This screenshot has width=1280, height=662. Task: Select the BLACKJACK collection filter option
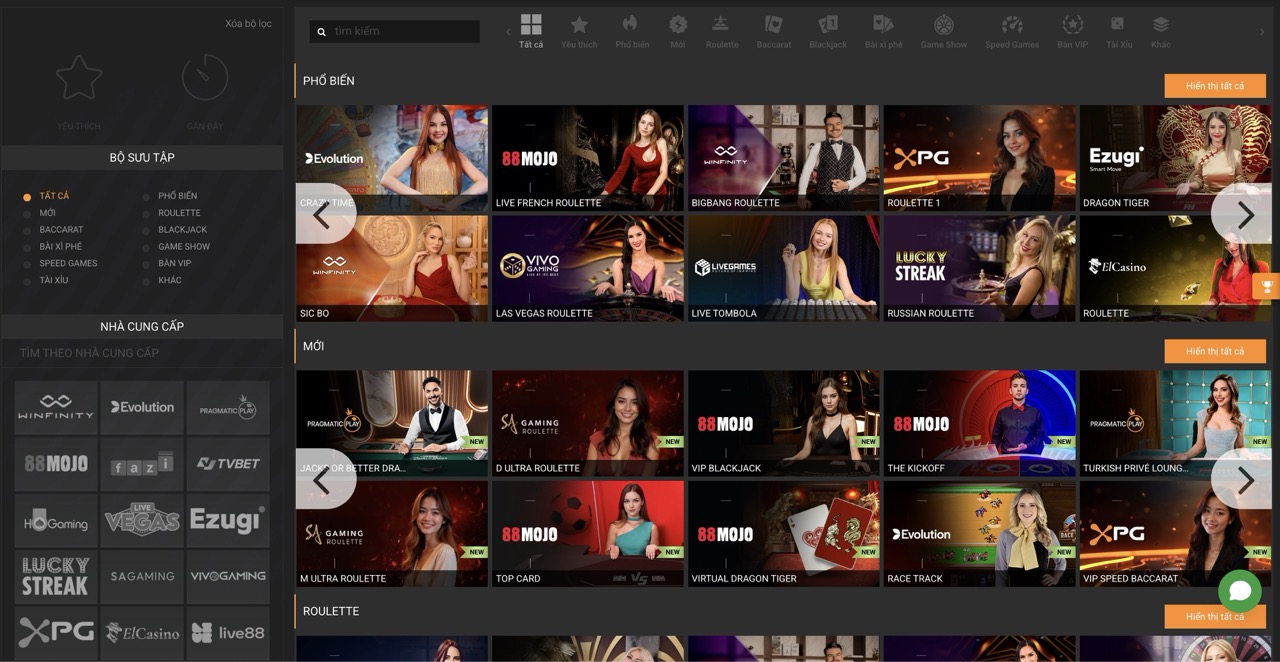(182, 230)
